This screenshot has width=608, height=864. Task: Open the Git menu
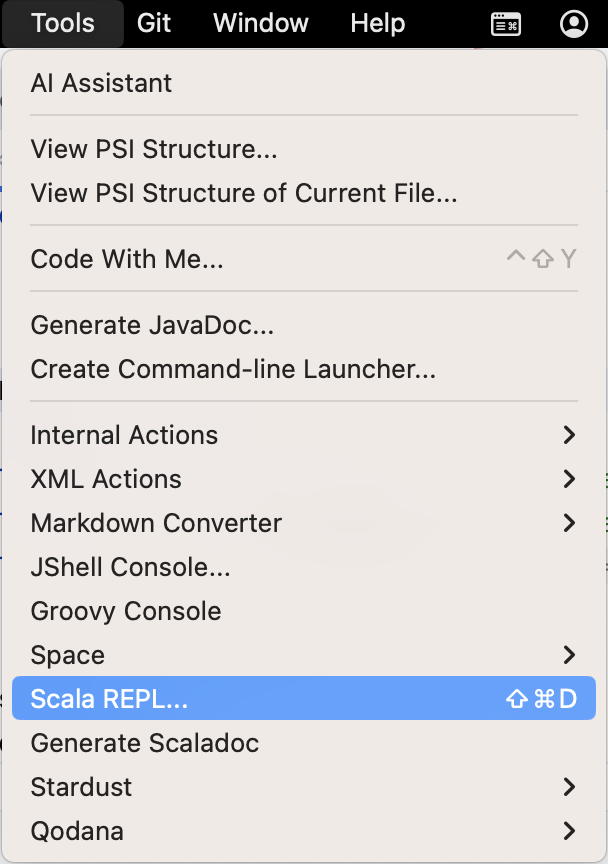153,23
